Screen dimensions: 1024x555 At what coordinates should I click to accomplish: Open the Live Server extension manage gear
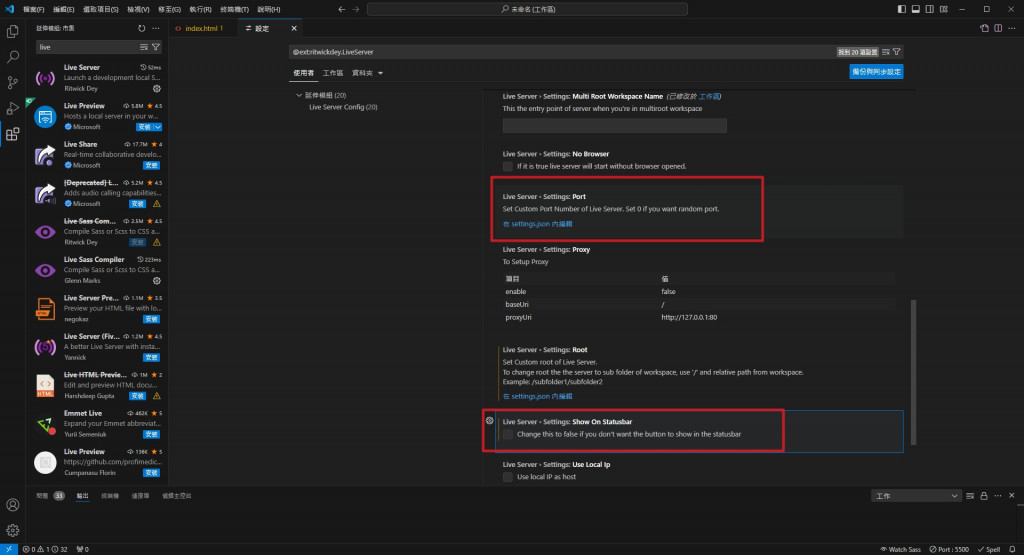[x=157, y=89]
